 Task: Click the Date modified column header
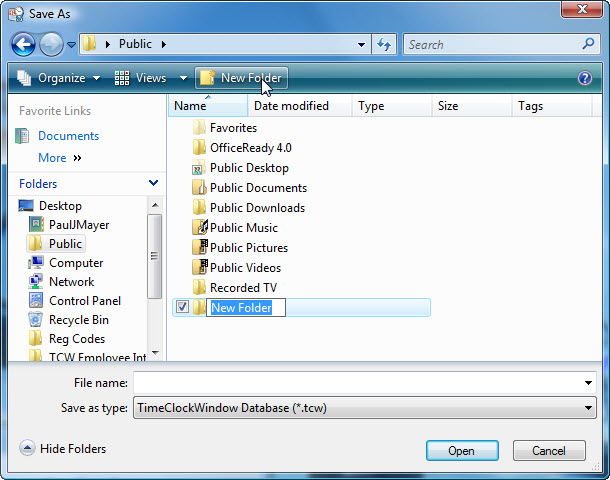[x=290, y=106]
